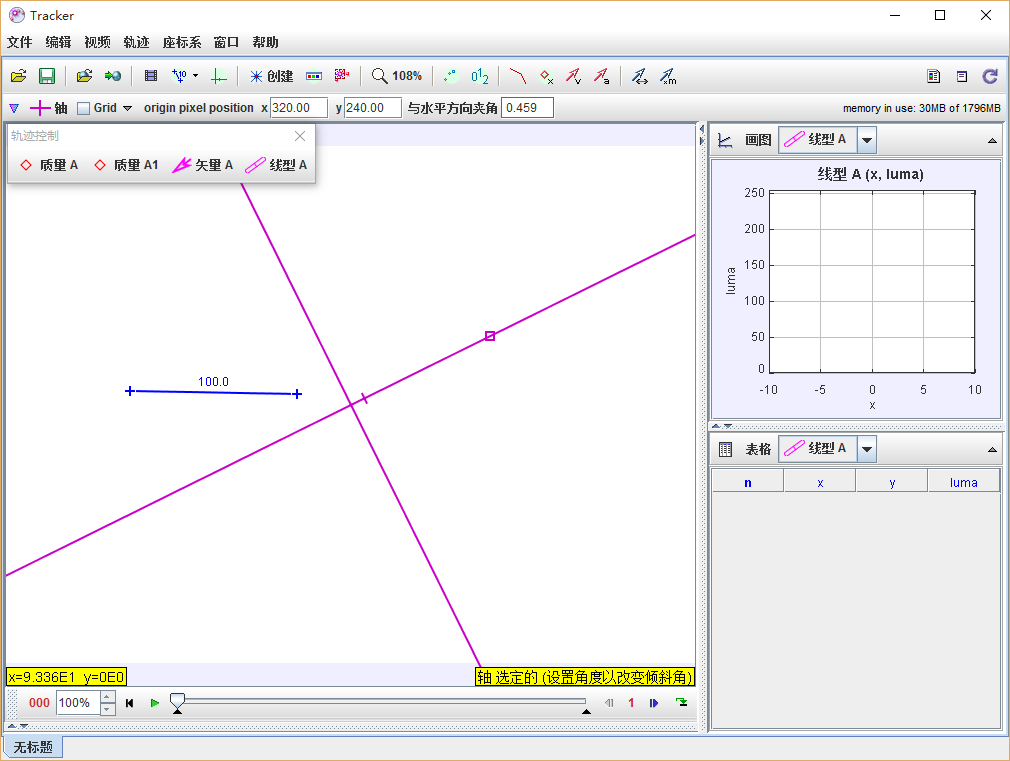The height and width of the screenshot is (761, 1010).
Task: Open the 编辑 menu
Action: 58,43
